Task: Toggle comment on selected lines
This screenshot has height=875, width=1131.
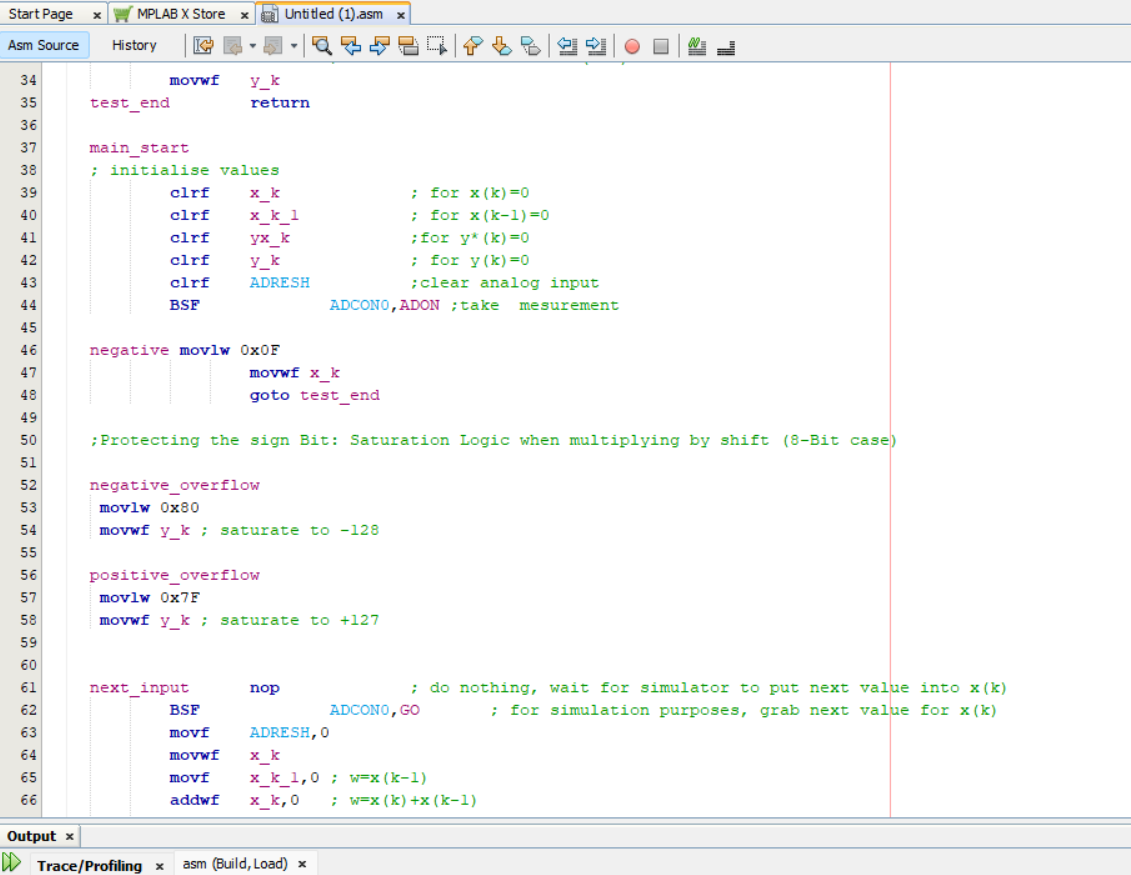Action: click(696, 46)
